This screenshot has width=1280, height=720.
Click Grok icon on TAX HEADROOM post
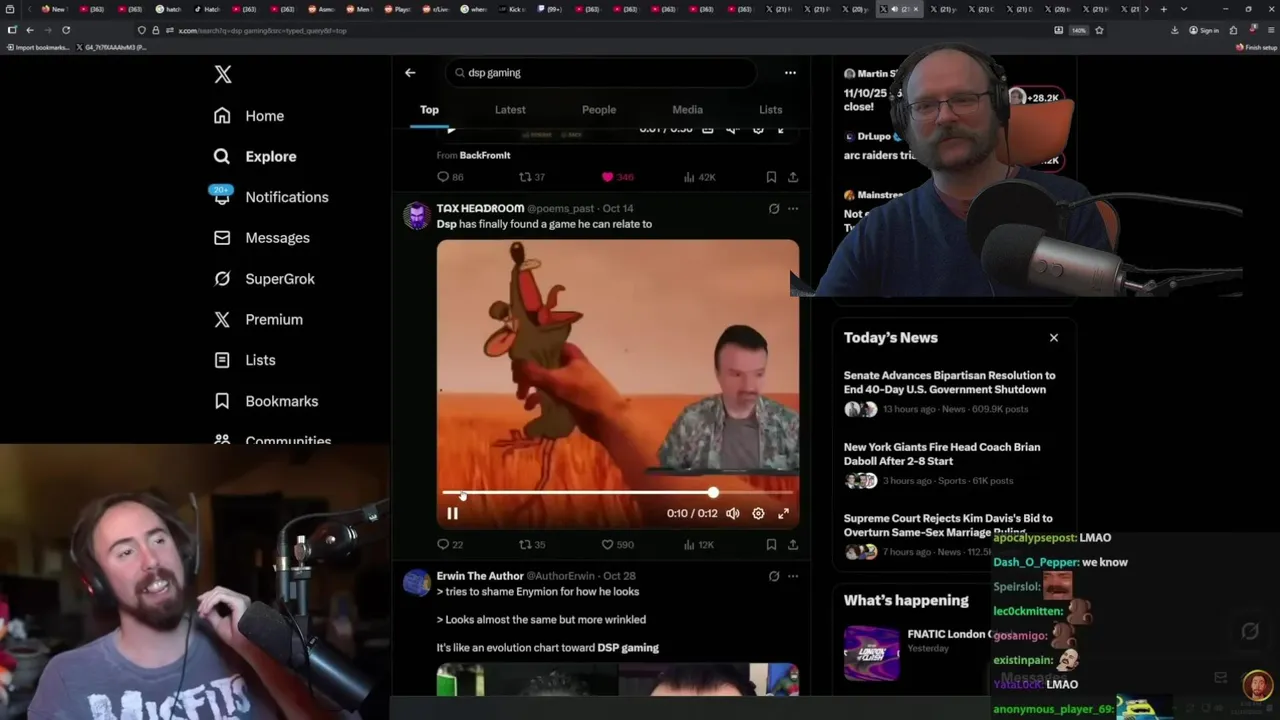click(774, 209)
